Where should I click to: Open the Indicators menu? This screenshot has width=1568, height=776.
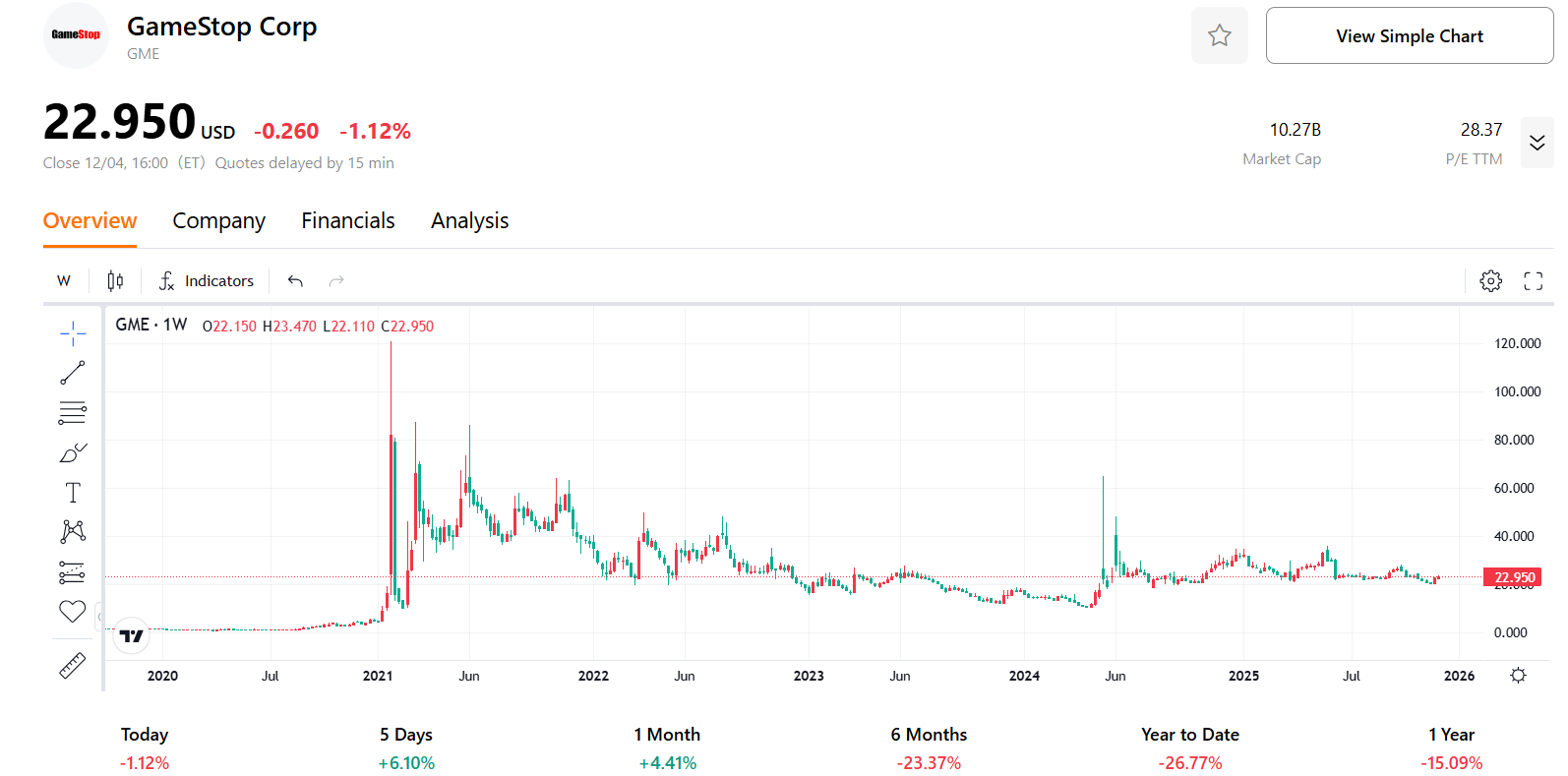point(207,281)
